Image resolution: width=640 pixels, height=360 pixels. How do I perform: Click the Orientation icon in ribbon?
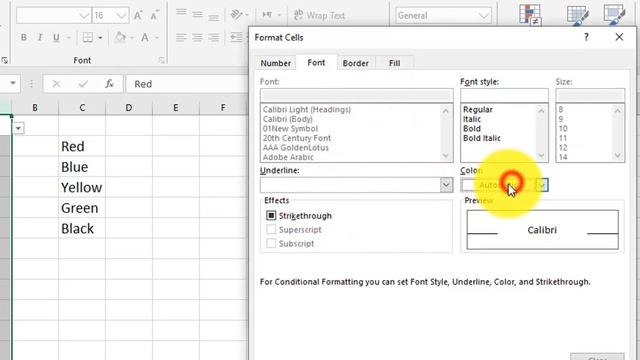(x=236, y=15)
